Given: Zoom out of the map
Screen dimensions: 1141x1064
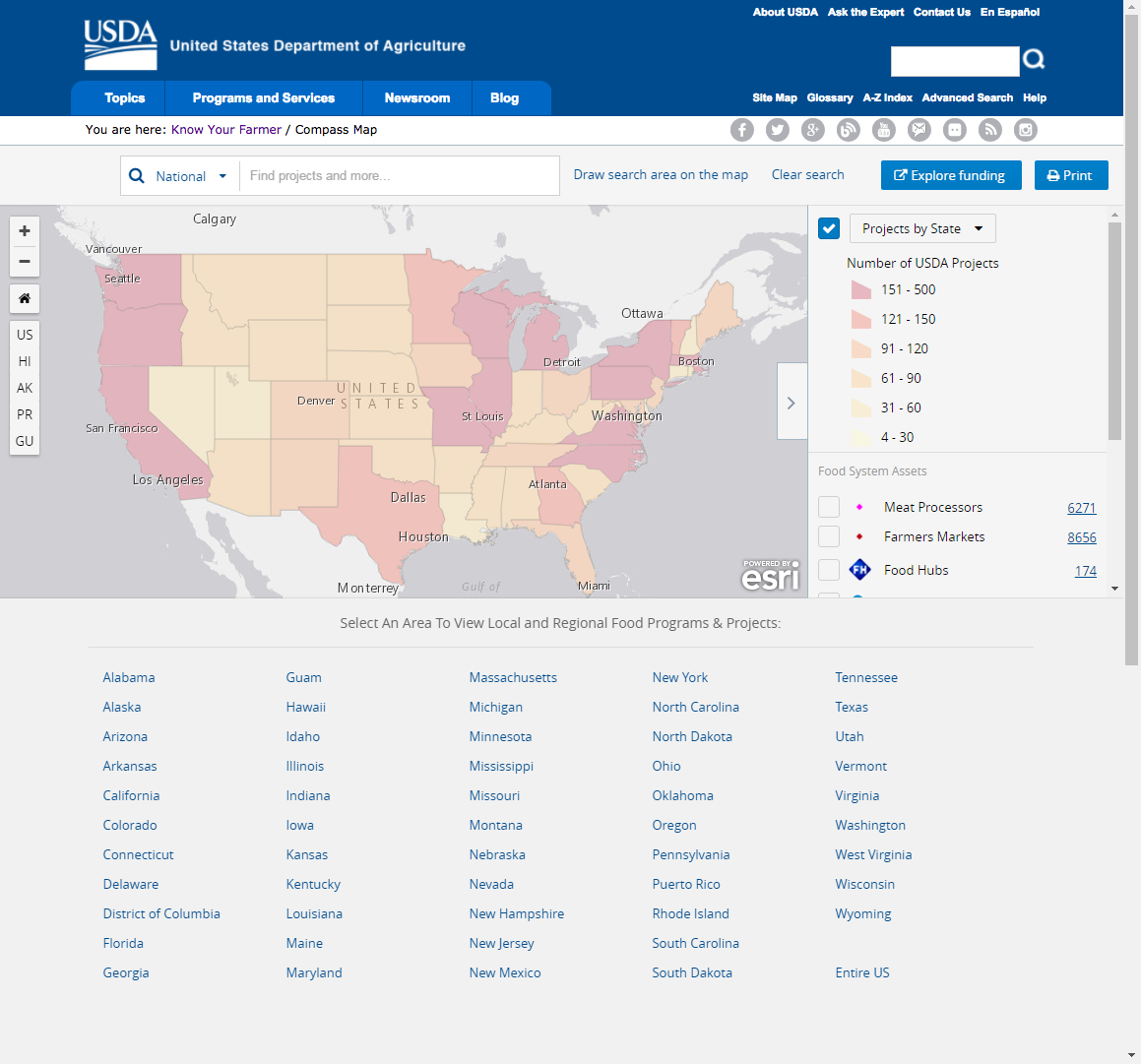Looking at the screenshot, I should 24,261.
